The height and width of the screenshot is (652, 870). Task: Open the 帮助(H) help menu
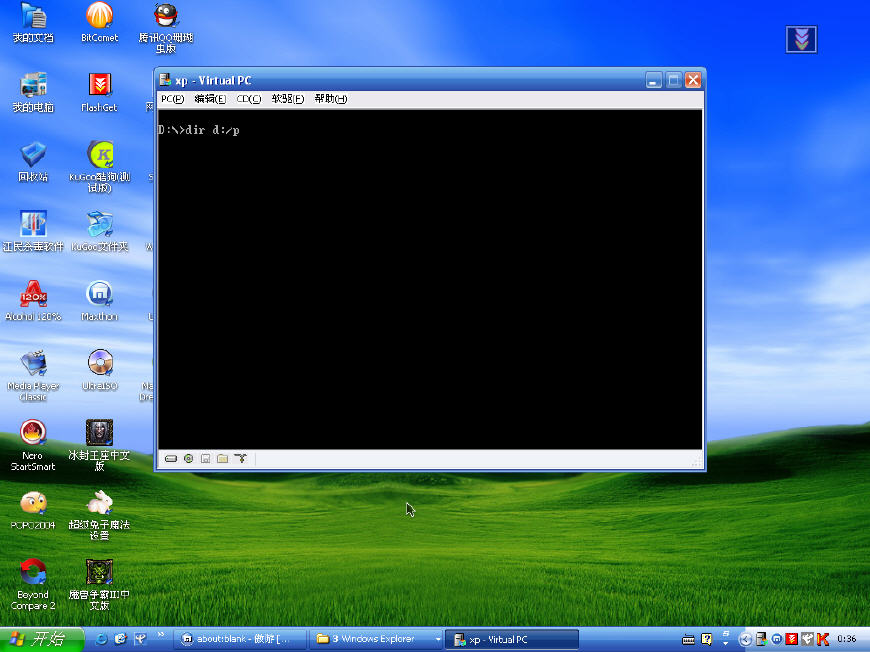[x=331, y=99]
